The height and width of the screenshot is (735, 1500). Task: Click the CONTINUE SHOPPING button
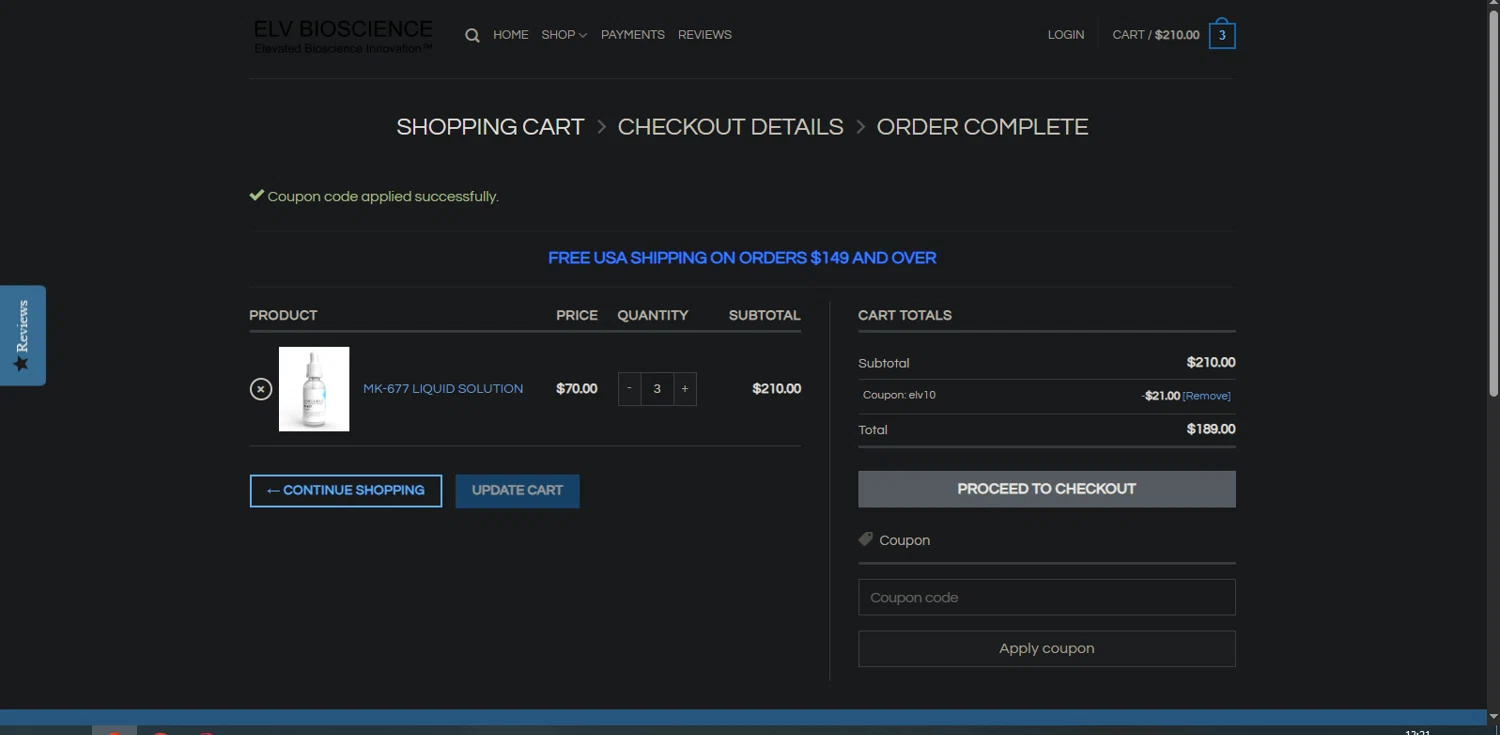(x=346, y=491)
